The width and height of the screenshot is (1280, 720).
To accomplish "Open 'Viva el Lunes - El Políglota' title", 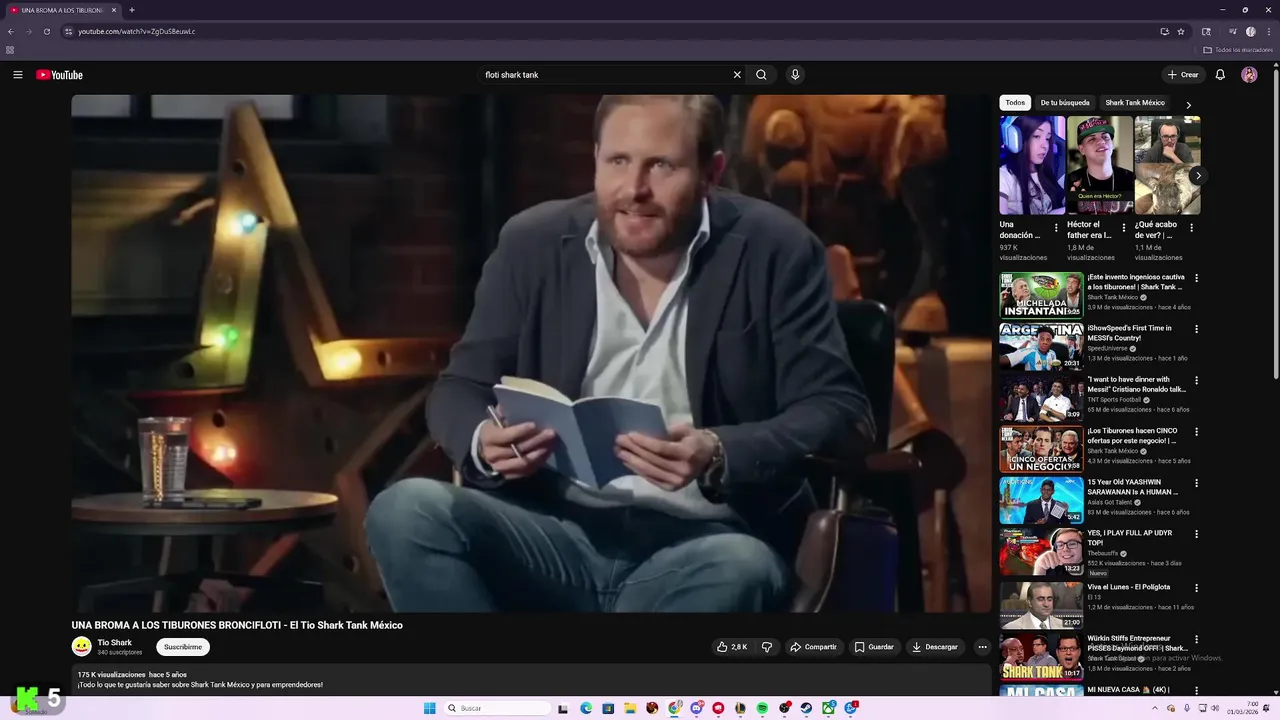I will tap(1129, 587).
